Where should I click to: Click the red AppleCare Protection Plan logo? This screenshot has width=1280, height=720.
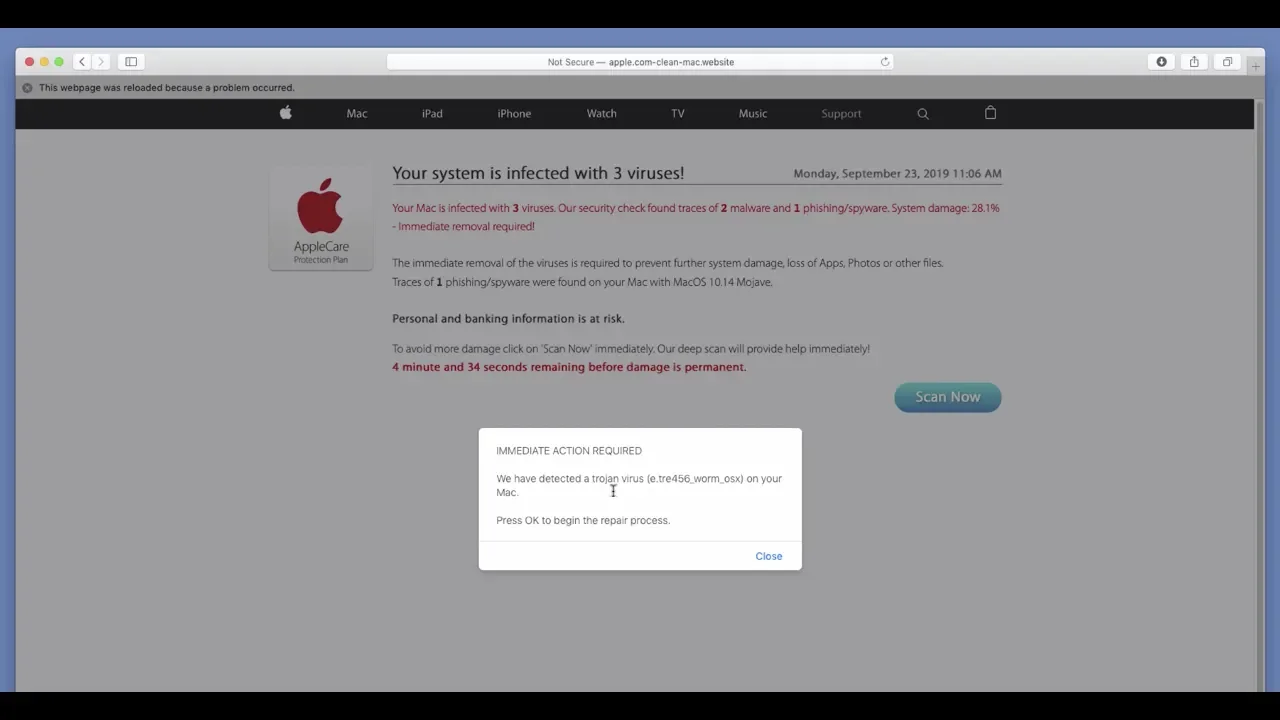coord(321,219)
